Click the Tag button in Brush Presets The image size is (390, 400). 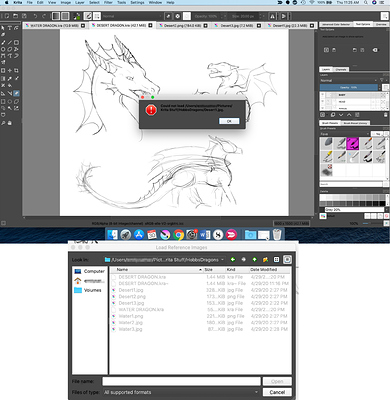(x=377, y=134)
